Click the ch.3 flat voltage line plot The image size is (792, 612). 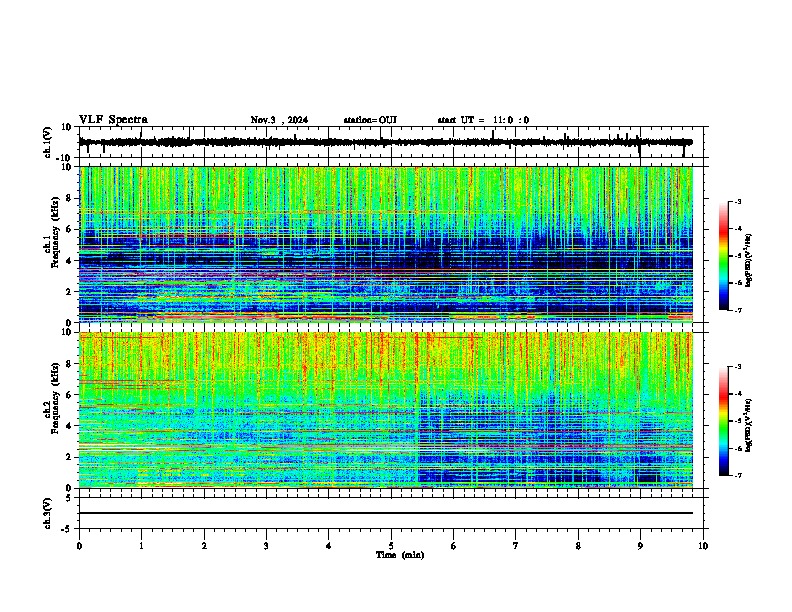point(386,513)
